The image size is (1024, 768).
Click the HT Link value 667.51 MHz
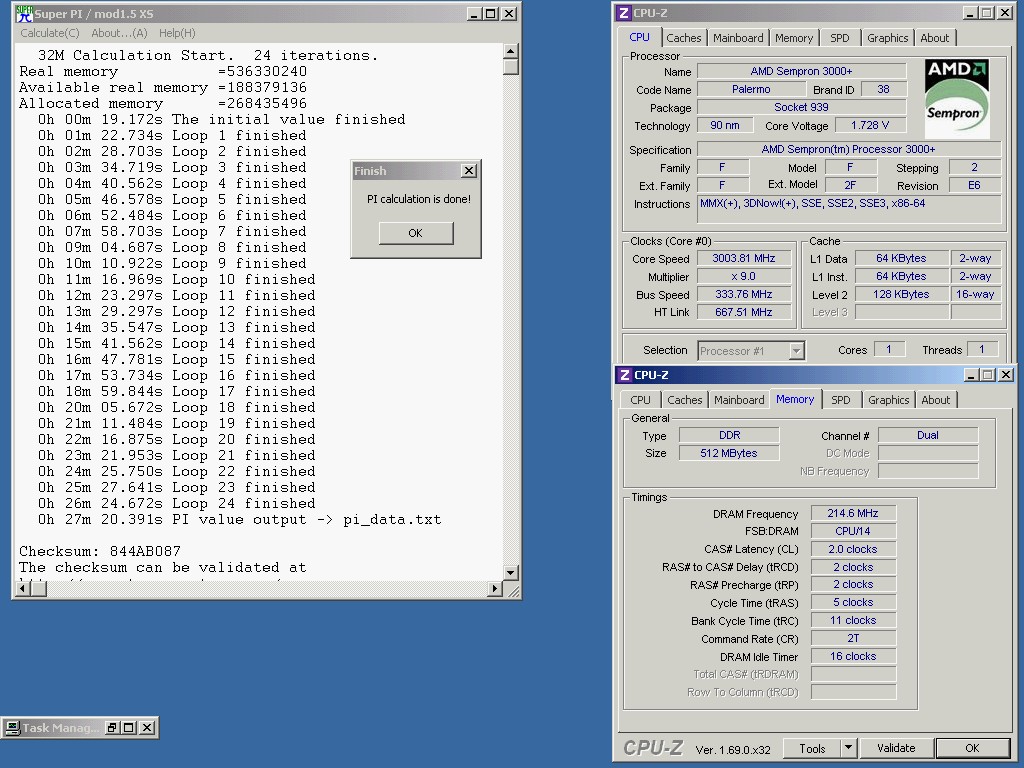point(744,312)
